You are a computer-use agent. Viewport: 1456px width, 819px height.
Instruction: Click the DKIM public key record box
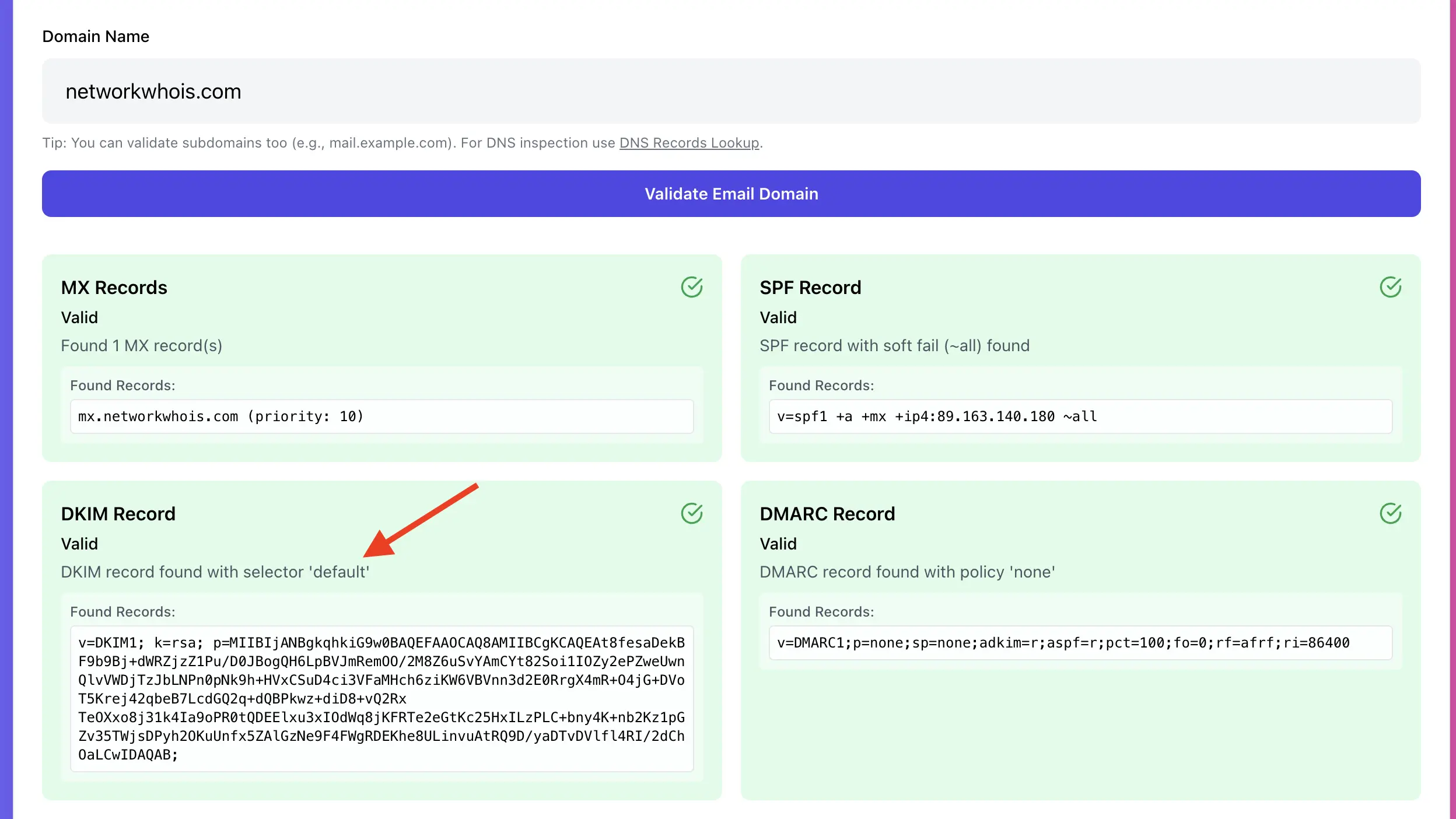381,698
